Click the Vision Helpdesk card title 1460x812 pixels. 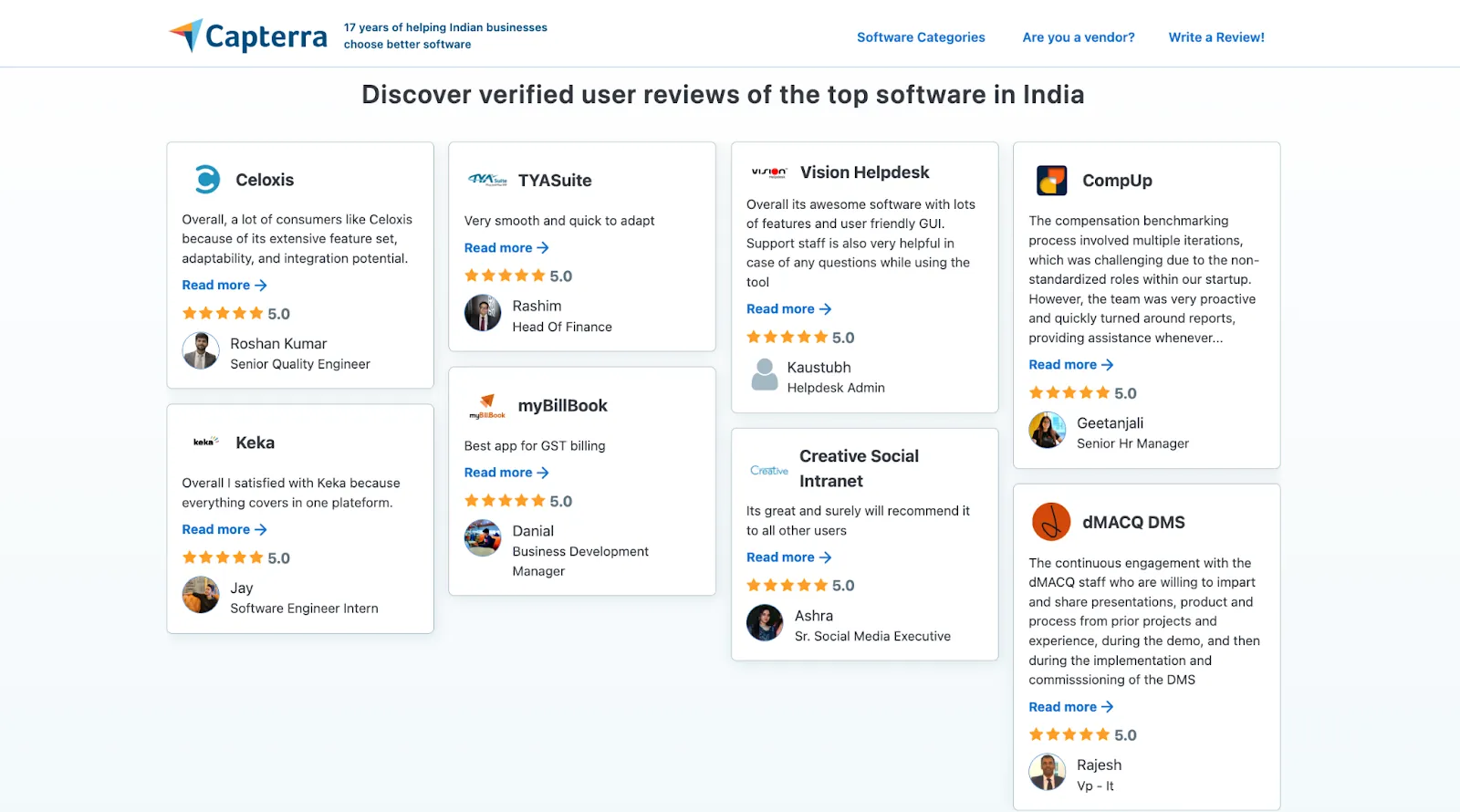pyautogui.click(x=865, y=172)
